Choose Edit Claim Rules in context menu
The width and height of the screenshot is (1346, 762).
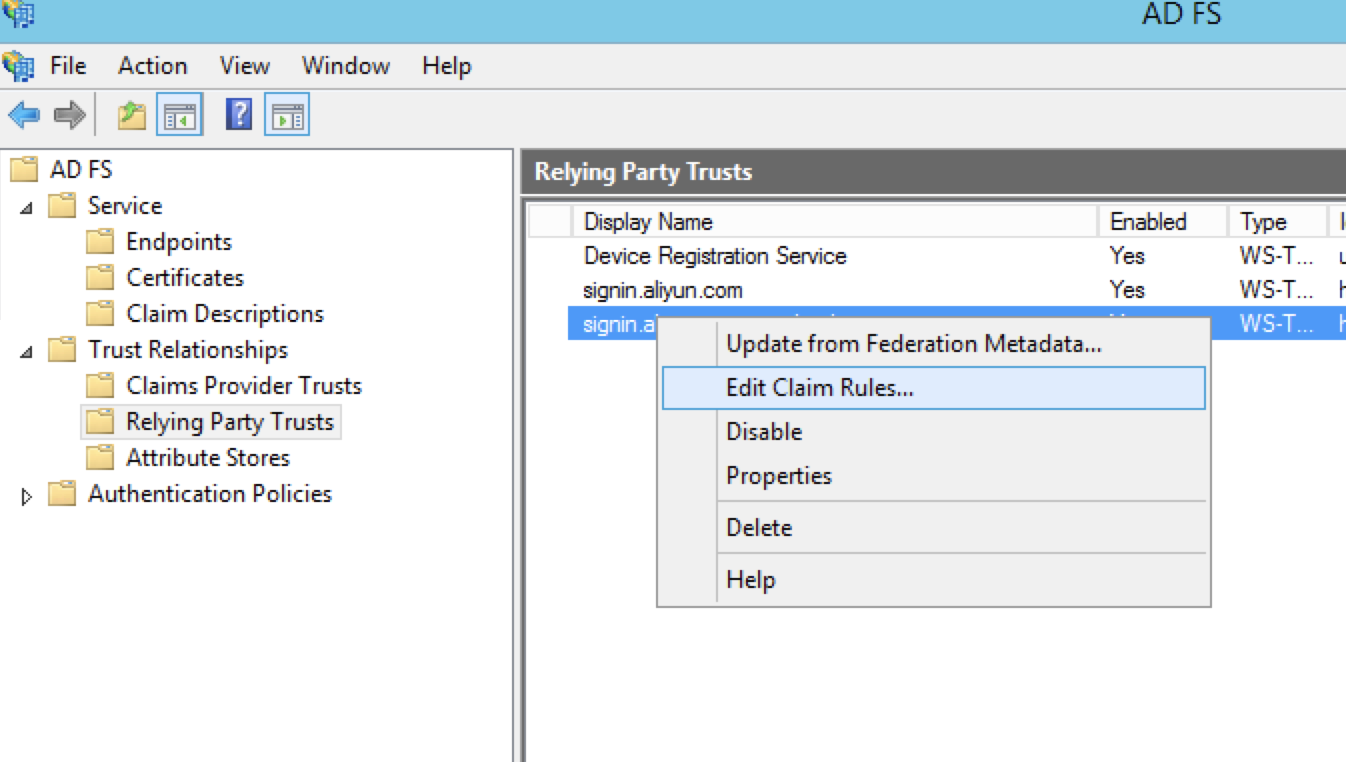[933, 388]
